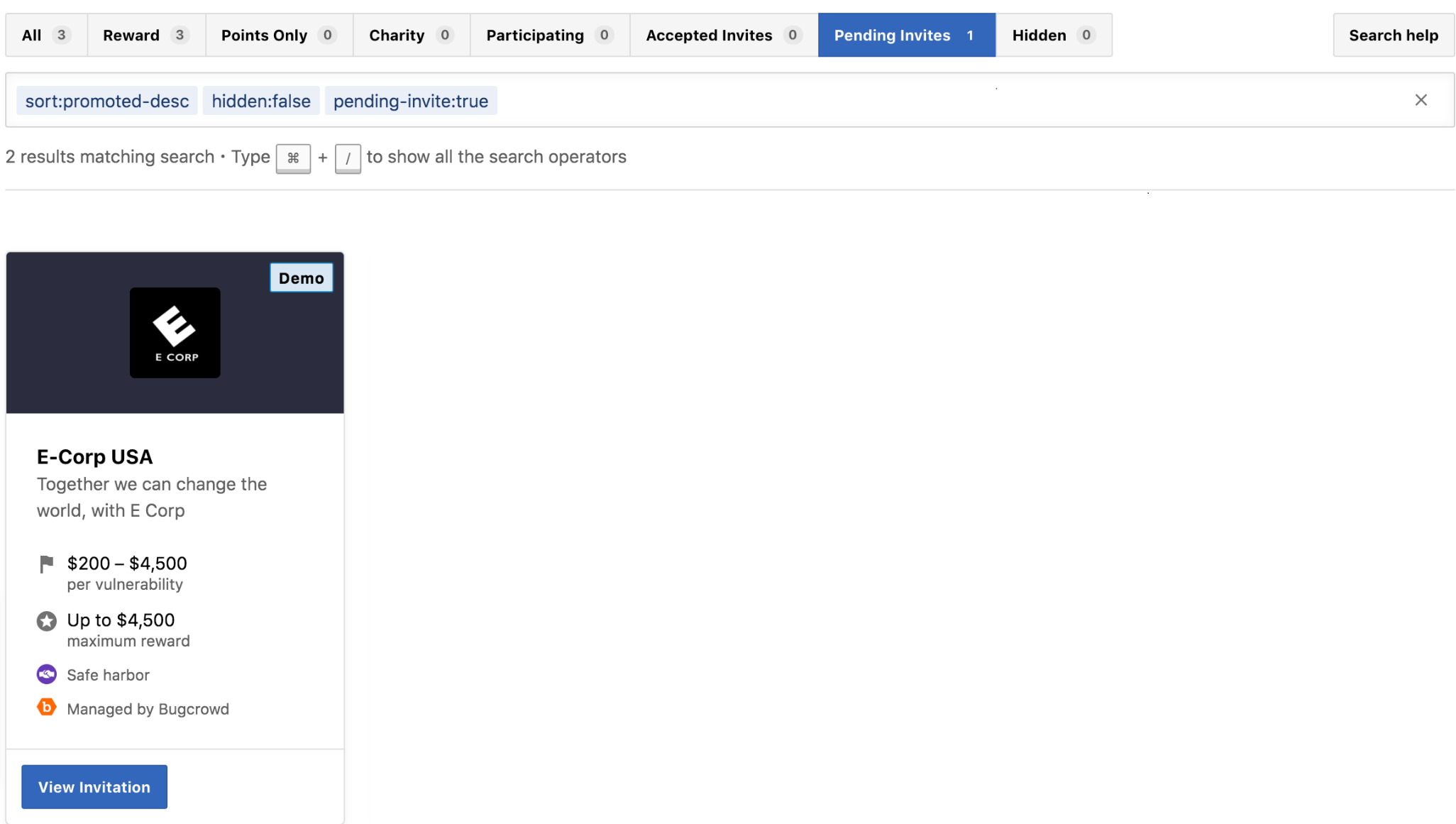Open the Reward tab
This screenshot has height=824, width=1456.
pyautogui.click(x=146, y=35)
